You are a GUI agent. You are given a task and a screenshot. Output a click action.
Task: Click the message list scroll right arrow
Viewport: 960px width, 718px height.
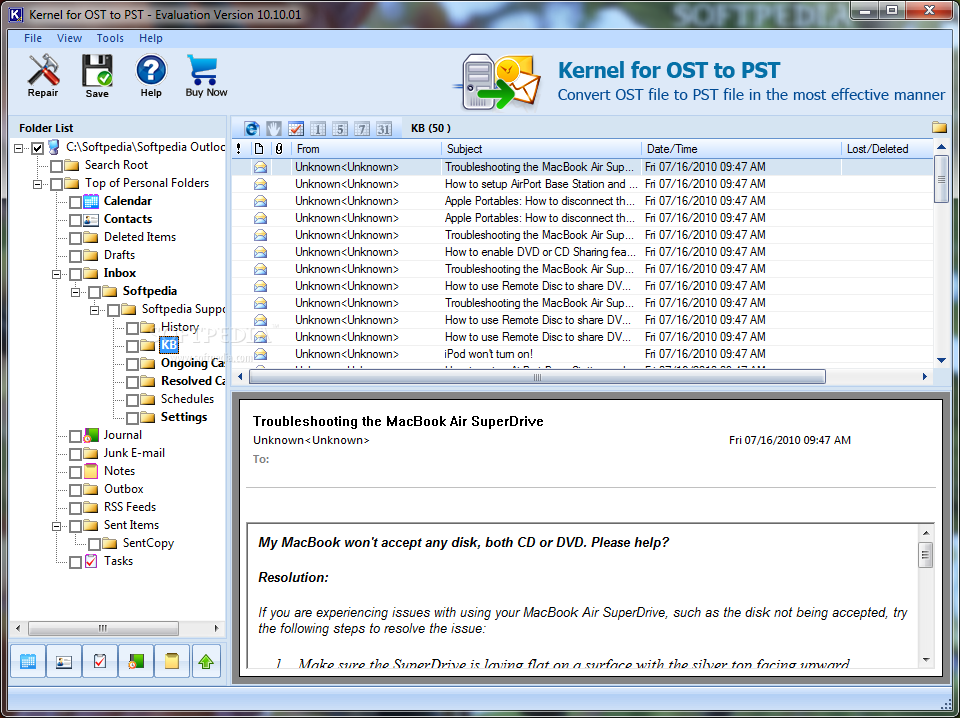pyautogui.click(x=924, y=376)
